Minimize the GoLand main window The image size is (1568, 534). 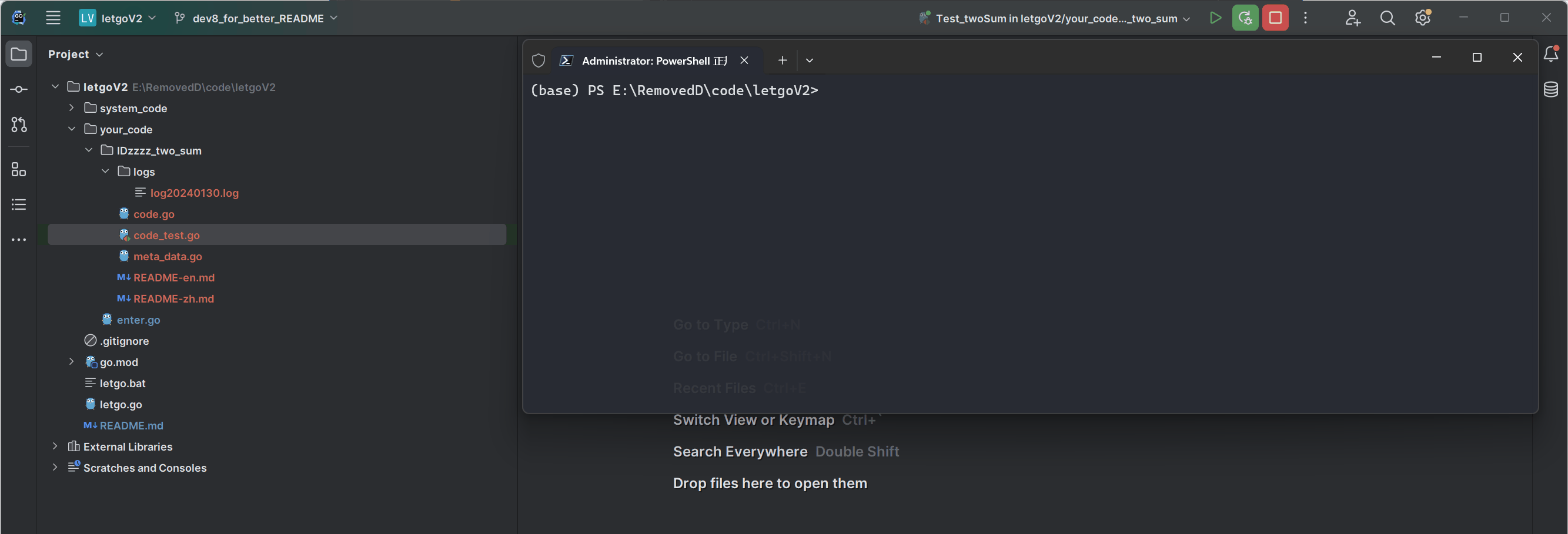pos(1463,17)
